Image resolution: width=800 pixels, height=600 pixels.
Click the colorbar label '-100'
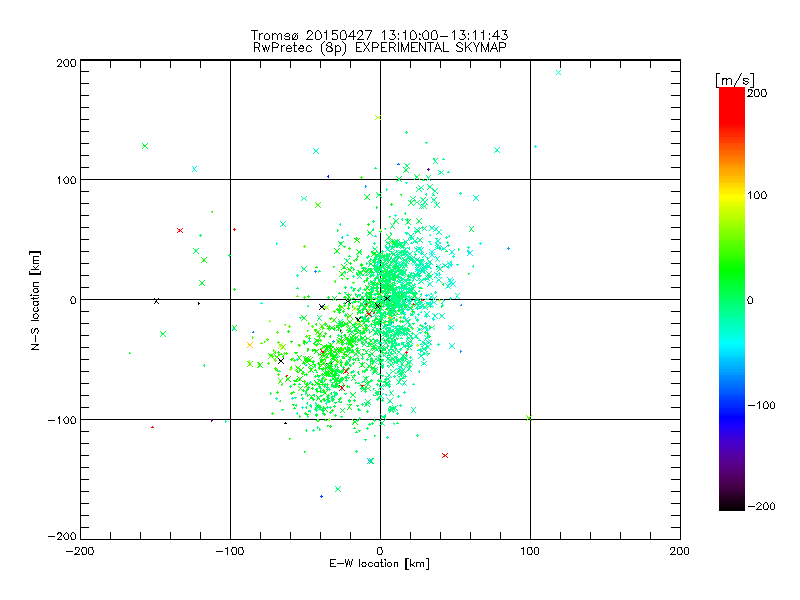pos(761,405)
